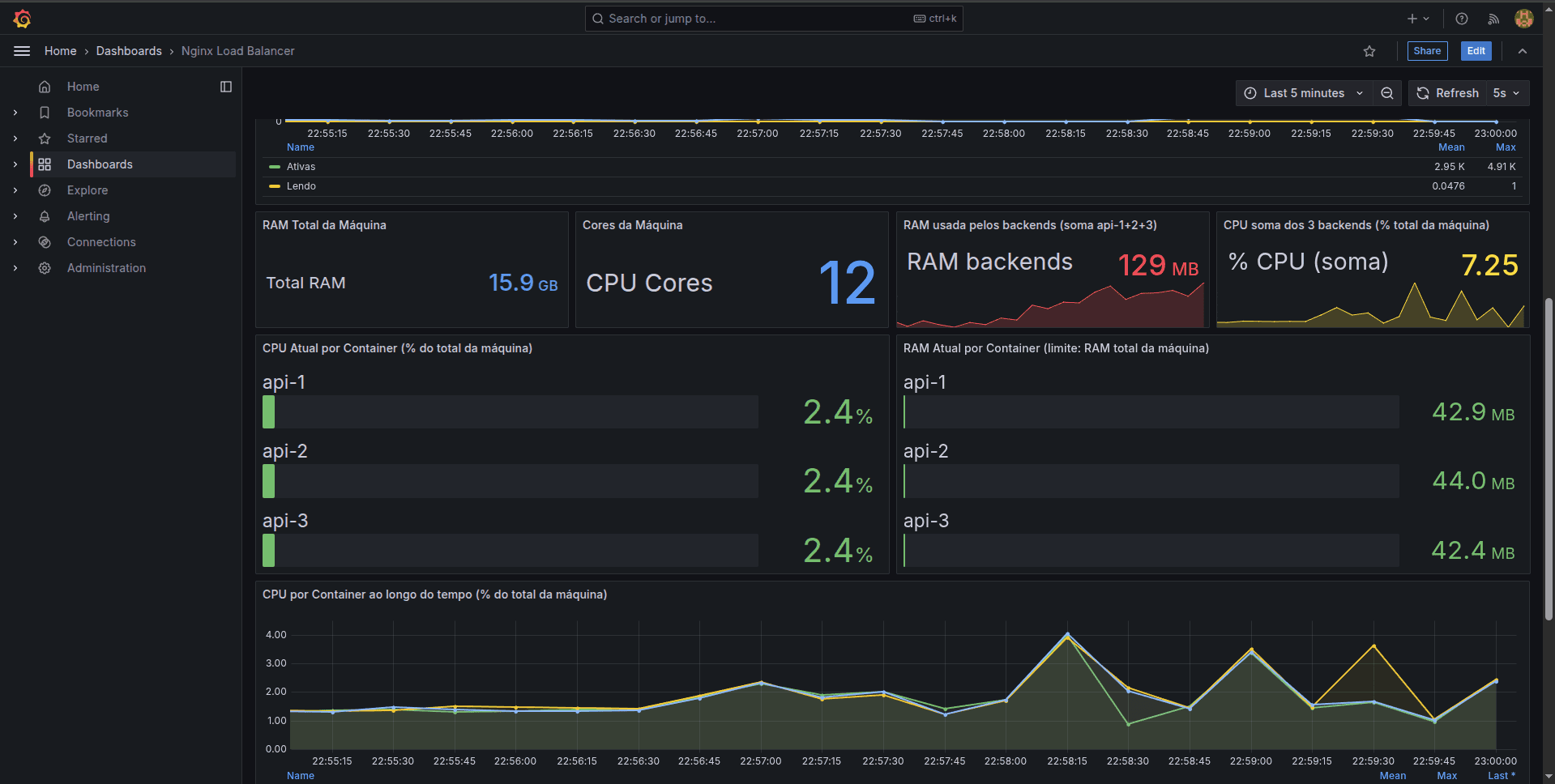Click the Grafana logo
This screenshot has width=1555, height=784.
(23, 19)
